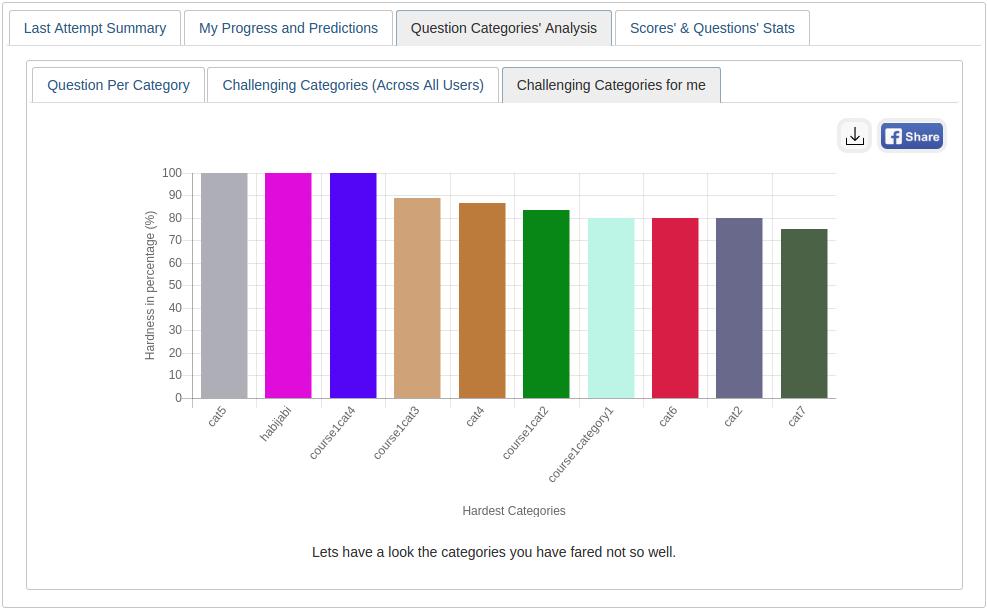Click the magenta habijabi bar
This screenshot has height=609, width=987.
(288, 286)
